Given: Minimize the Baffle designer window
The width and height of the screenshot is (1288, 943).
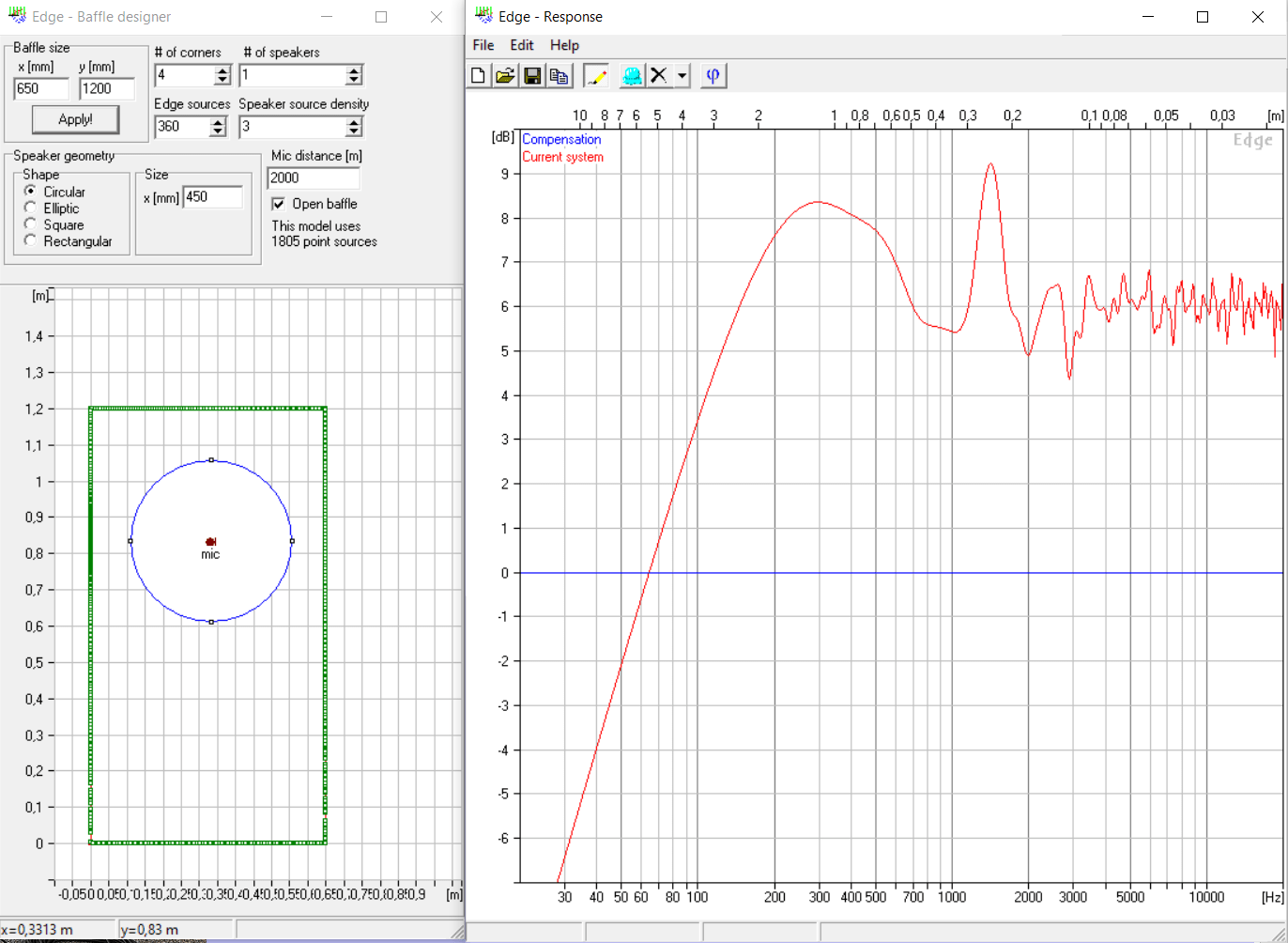Looking at the screenshot, I should 326,17.
